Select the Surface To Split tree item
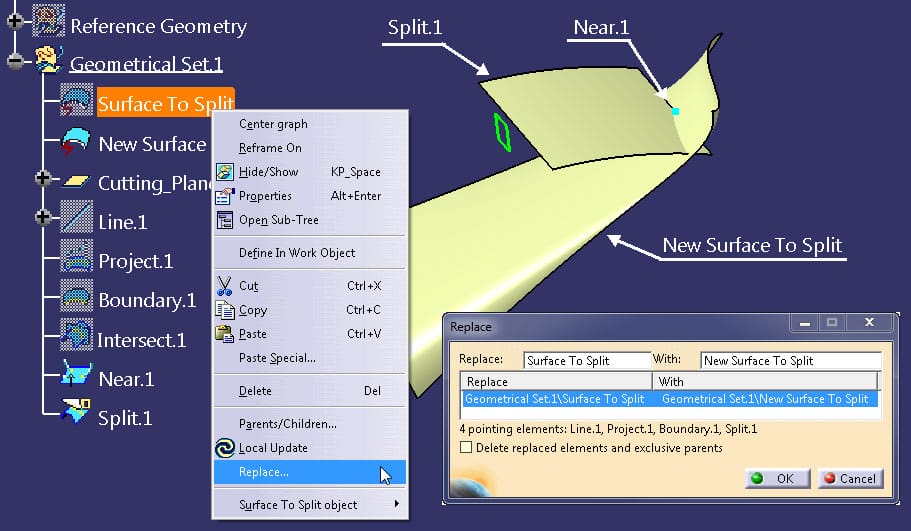 coord(166,103)
